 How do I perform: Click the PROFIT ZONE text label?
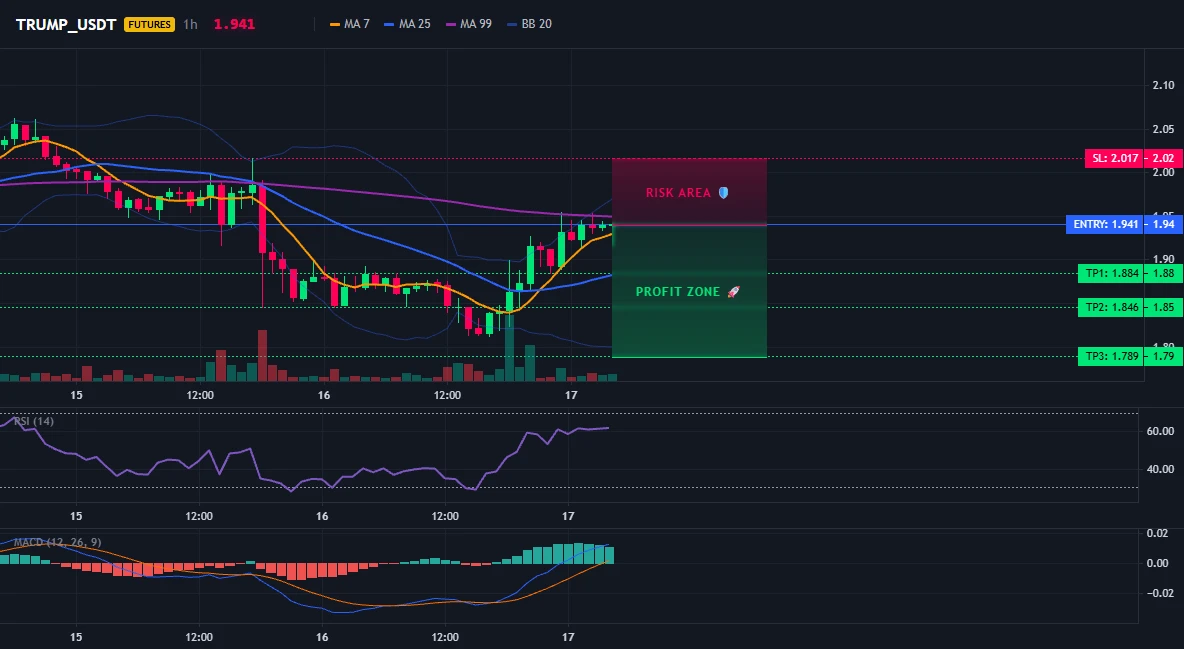(677, 292)
